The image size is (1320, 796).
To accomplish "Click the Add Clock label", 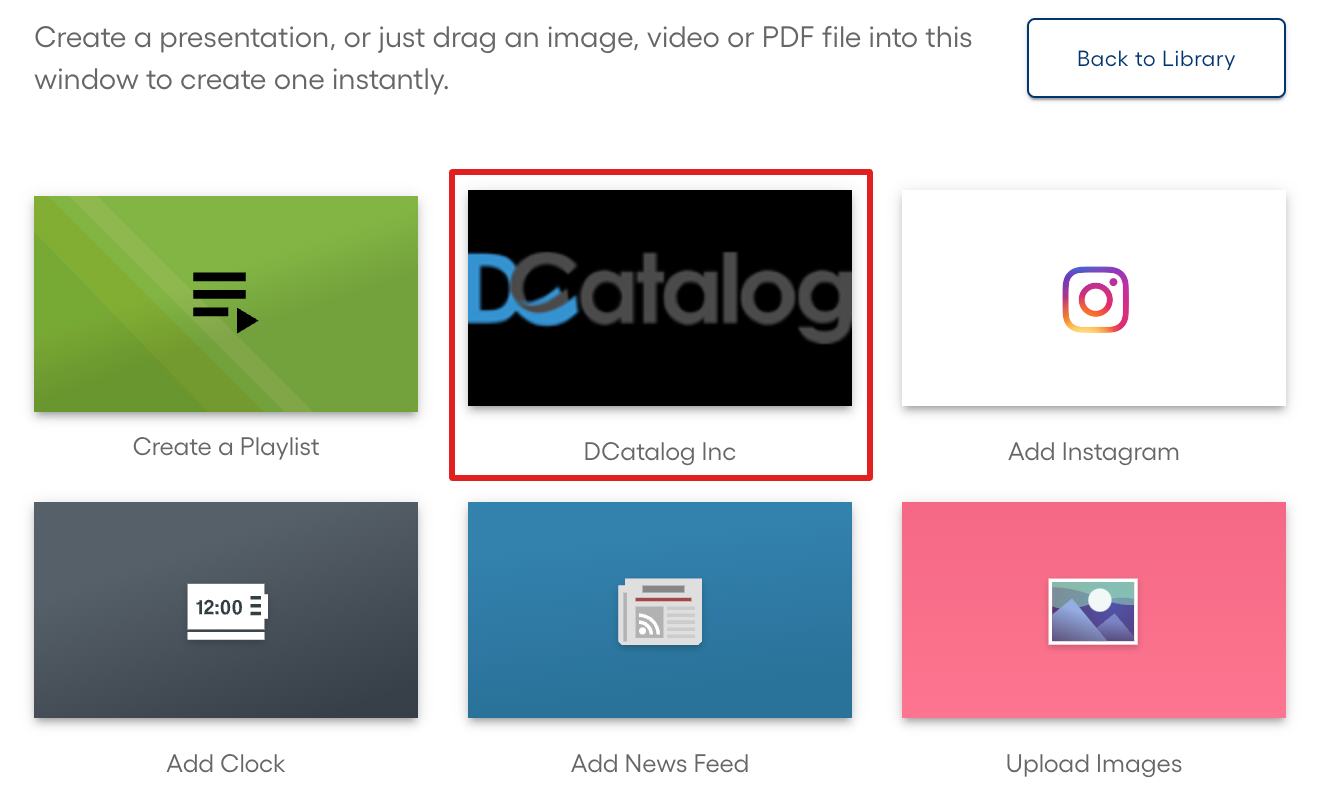I will (x=226, y=764).
